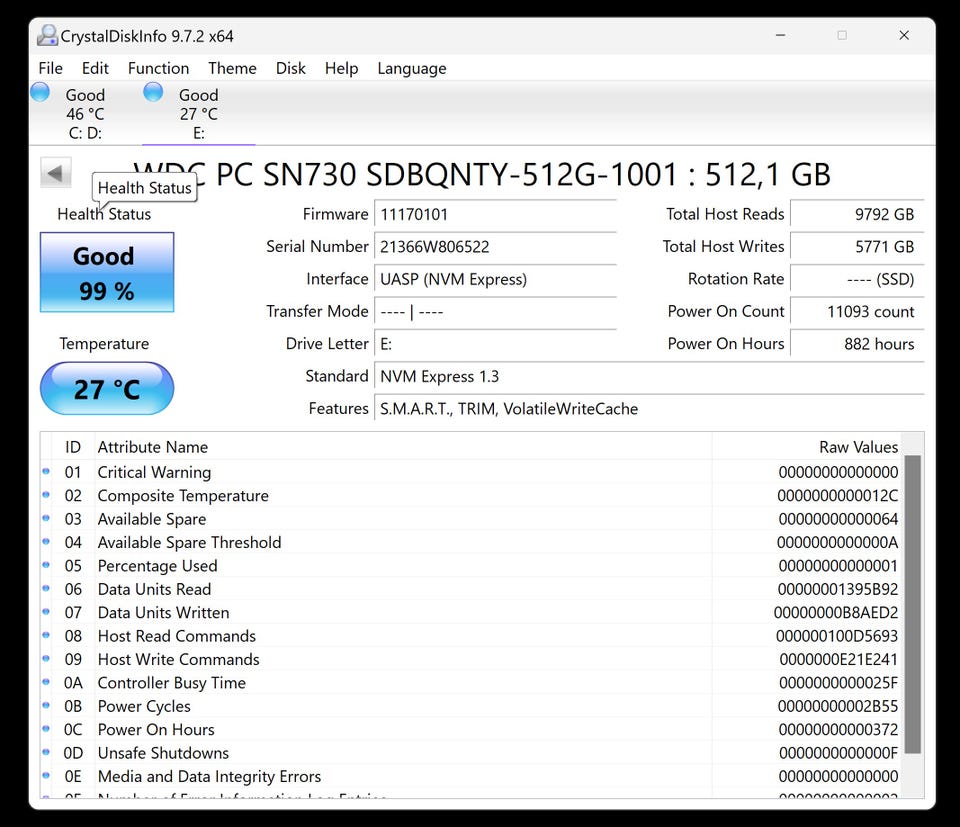Click the Power On Hours value 882 hours
This screenshot has width=960, height=827.
[857, 344]
